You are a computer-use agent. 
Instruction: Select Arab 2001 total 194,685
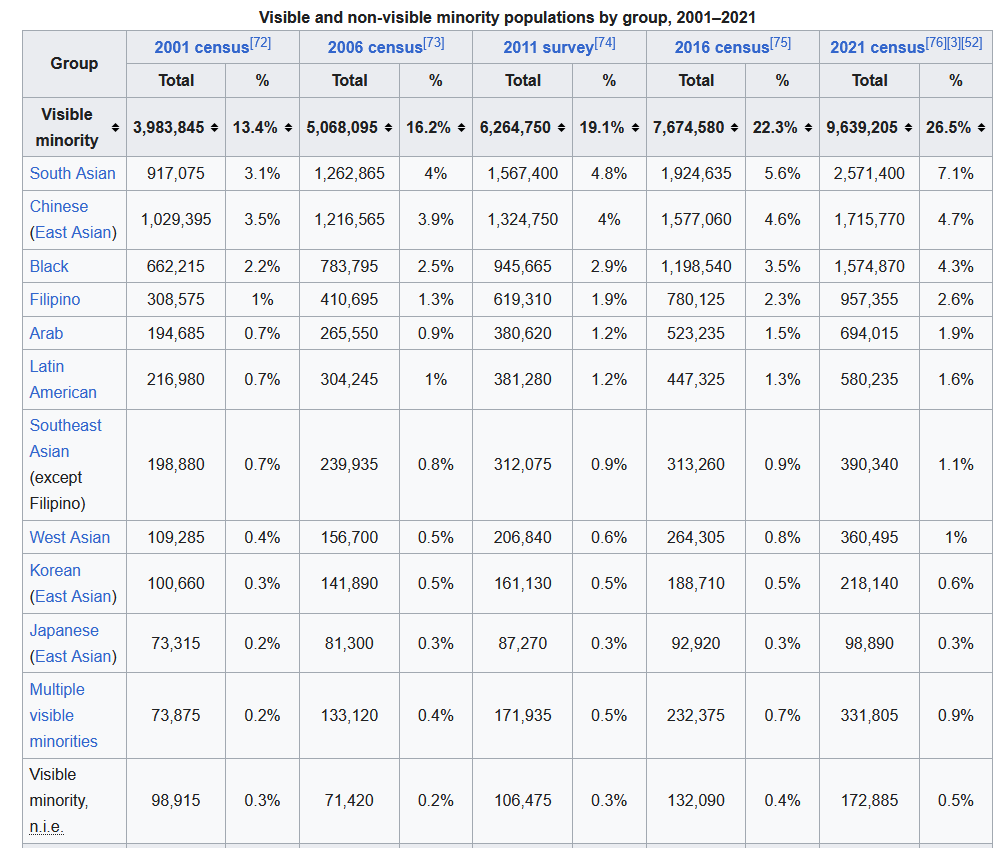176,333
